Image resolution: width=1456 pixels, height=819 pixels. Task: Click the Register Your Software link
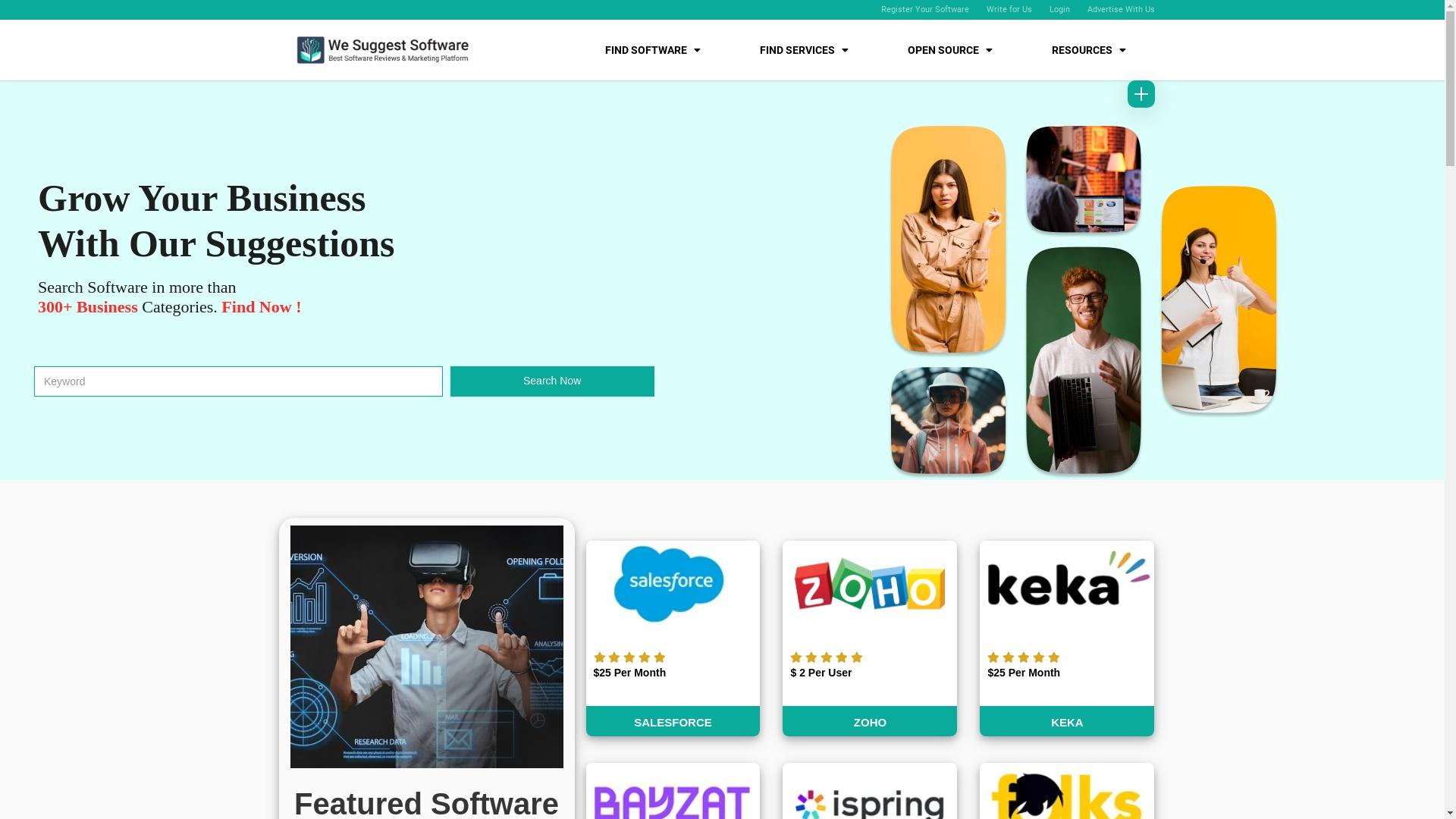[x=924, y=9]
